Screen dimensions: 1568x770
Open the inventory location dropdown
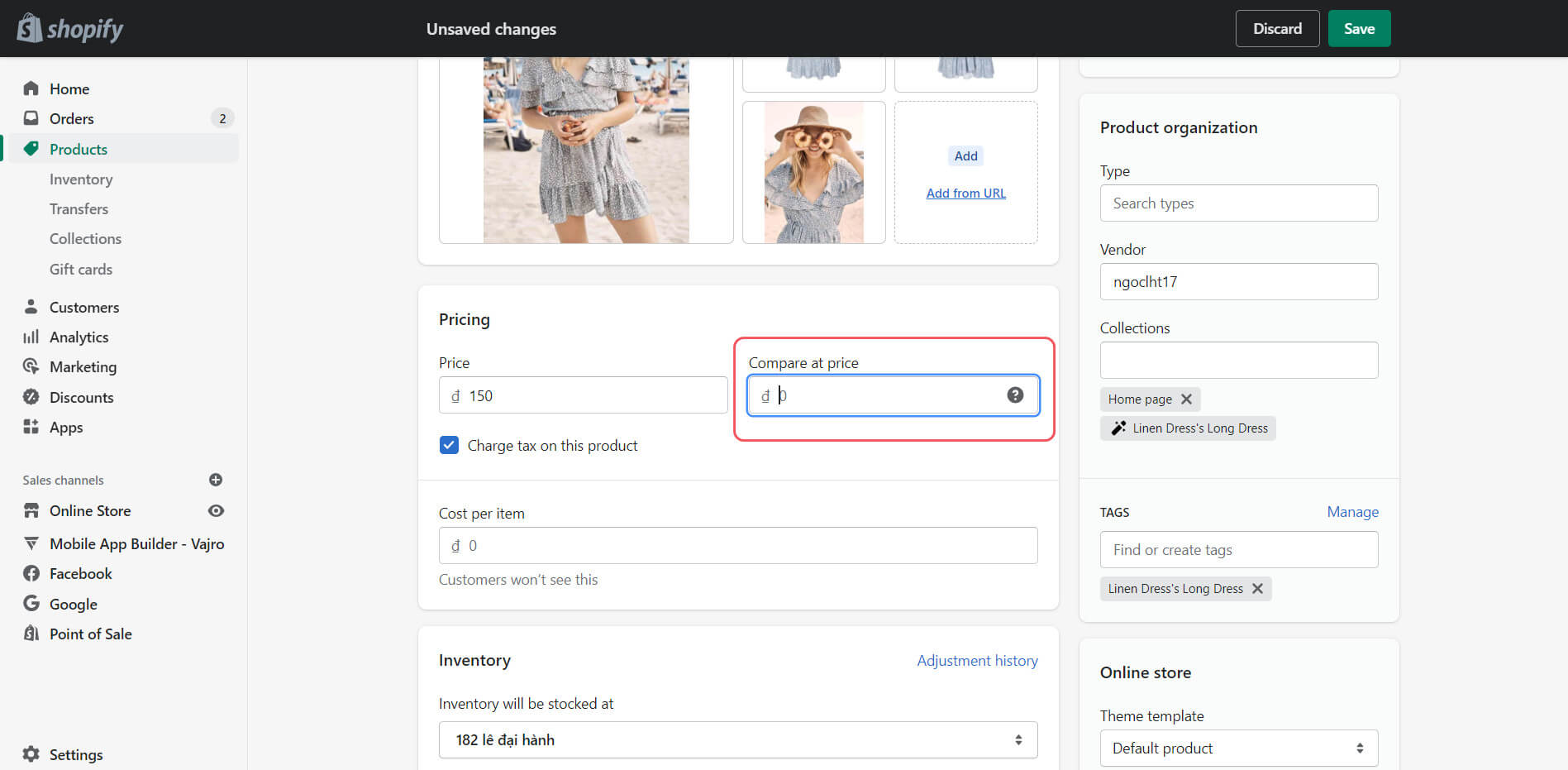tap(738, 739)
